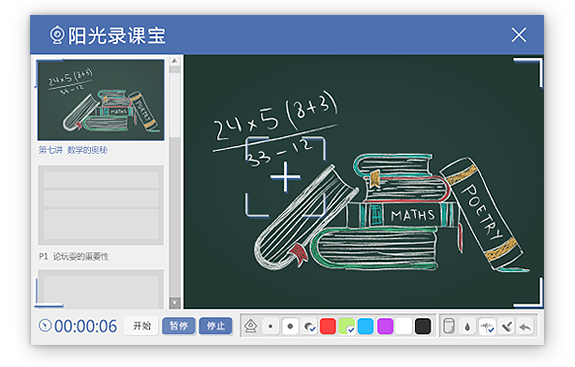Viewport: 575px width, 367px height.
Task: Click the slide list scrollbar down arrow
Action: point(175,303)
